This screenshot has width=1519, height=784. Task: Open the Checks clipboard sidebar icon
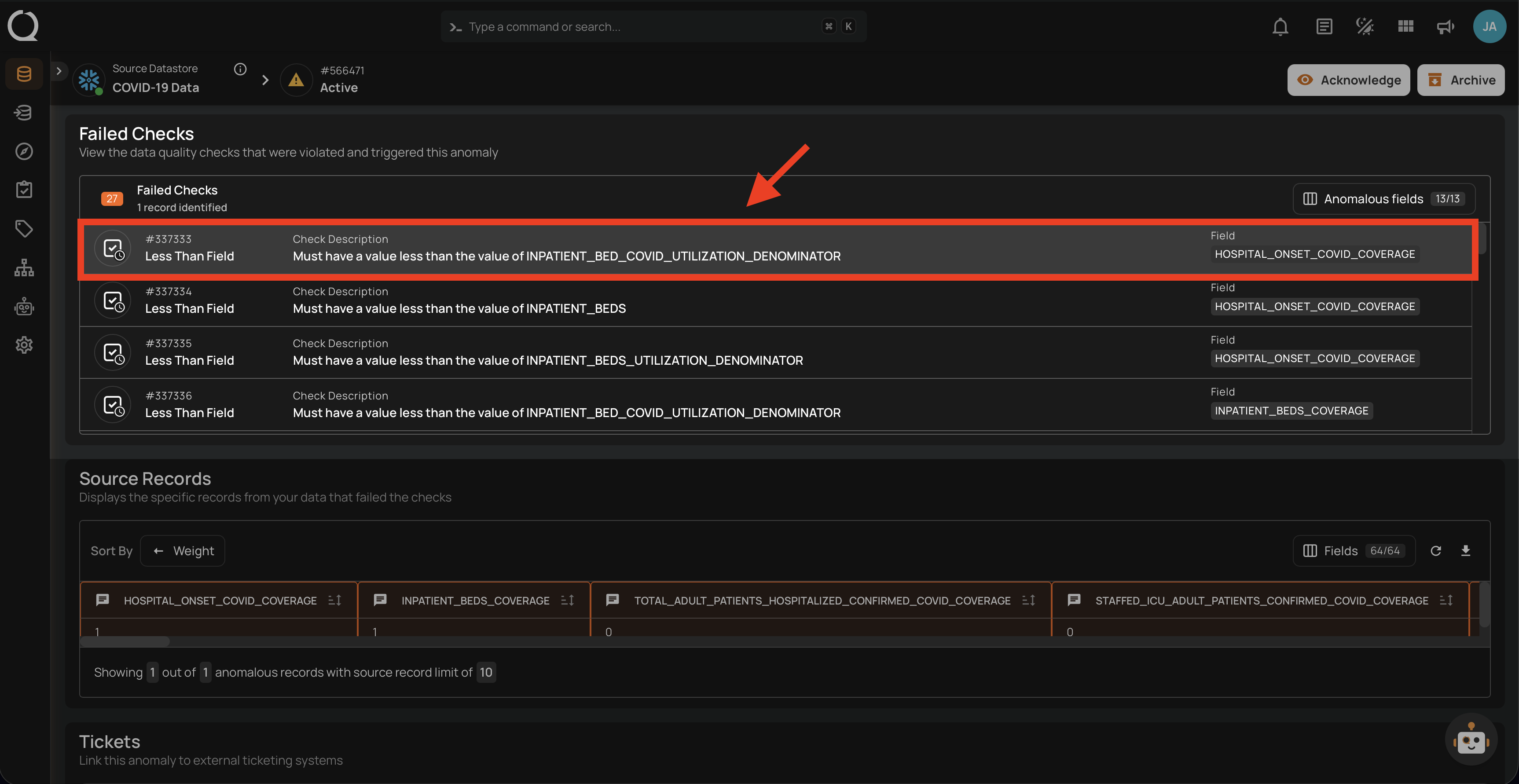click(24, 189)
